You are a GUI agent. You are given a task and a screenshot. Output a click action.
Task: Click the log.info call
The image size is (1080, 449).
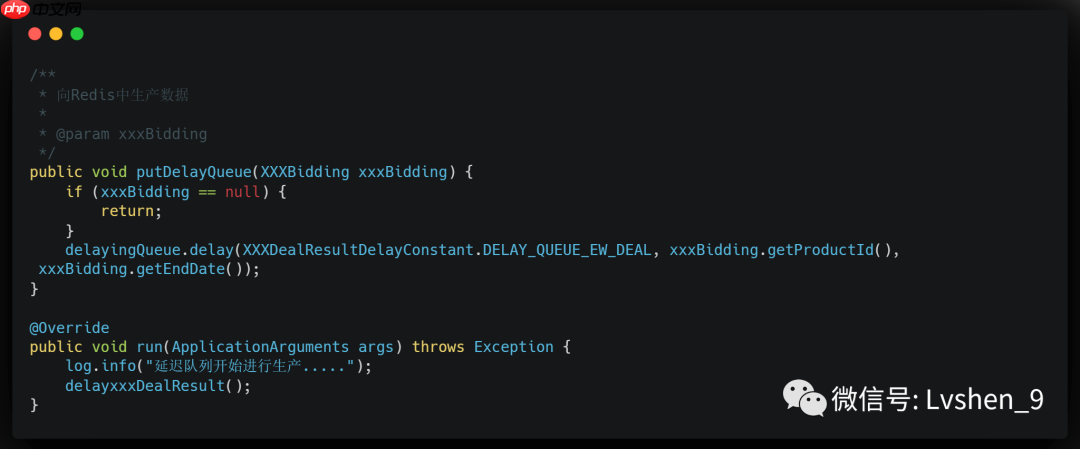tap(101, 366)
